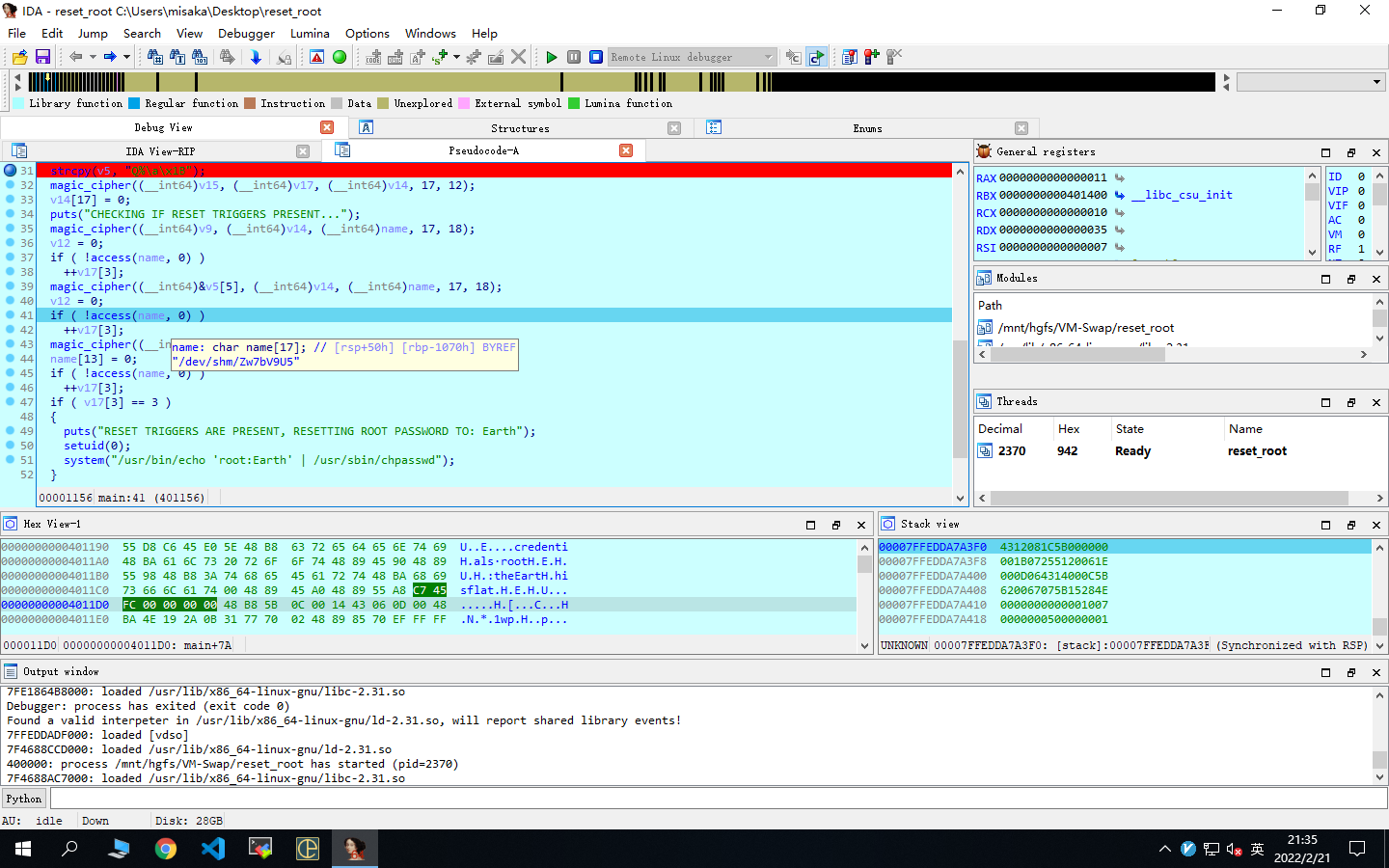Open the Debugger menu
Image resolution: width=1389 pixels, height=868 pixels.
246,33
